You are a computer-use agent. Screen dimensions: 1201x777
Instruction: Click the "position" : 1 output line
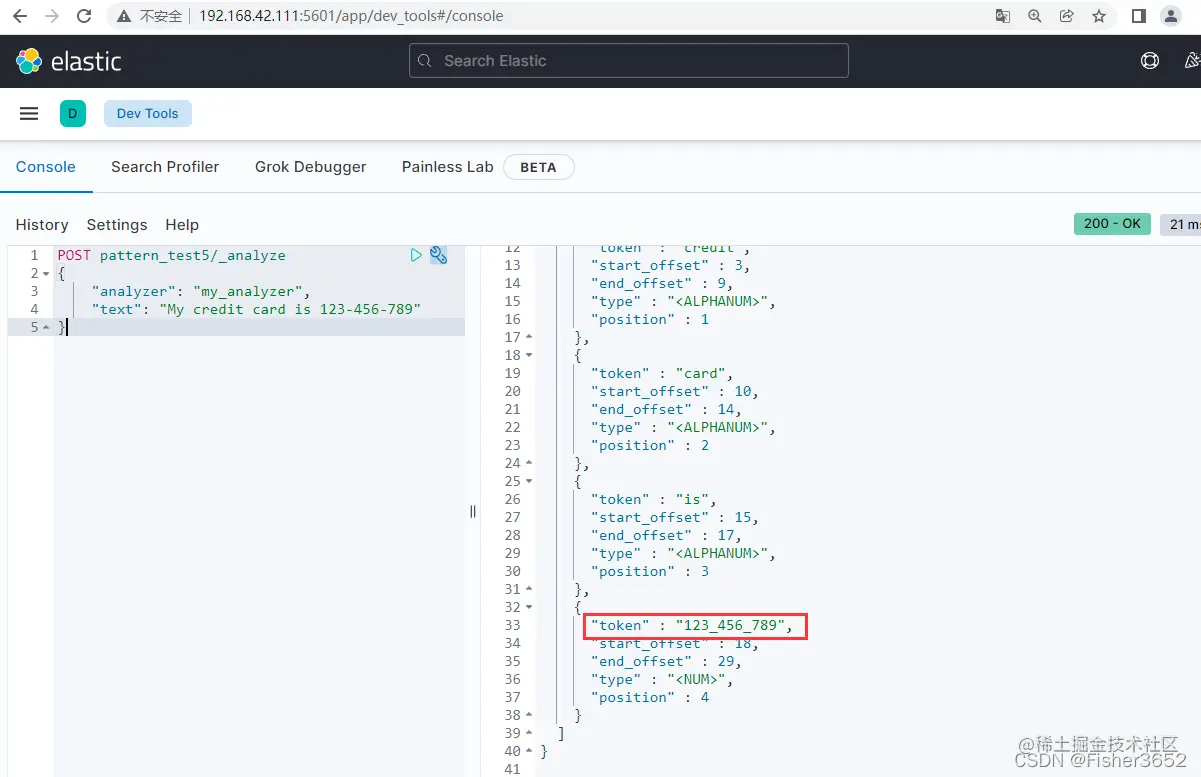point(649,320)
